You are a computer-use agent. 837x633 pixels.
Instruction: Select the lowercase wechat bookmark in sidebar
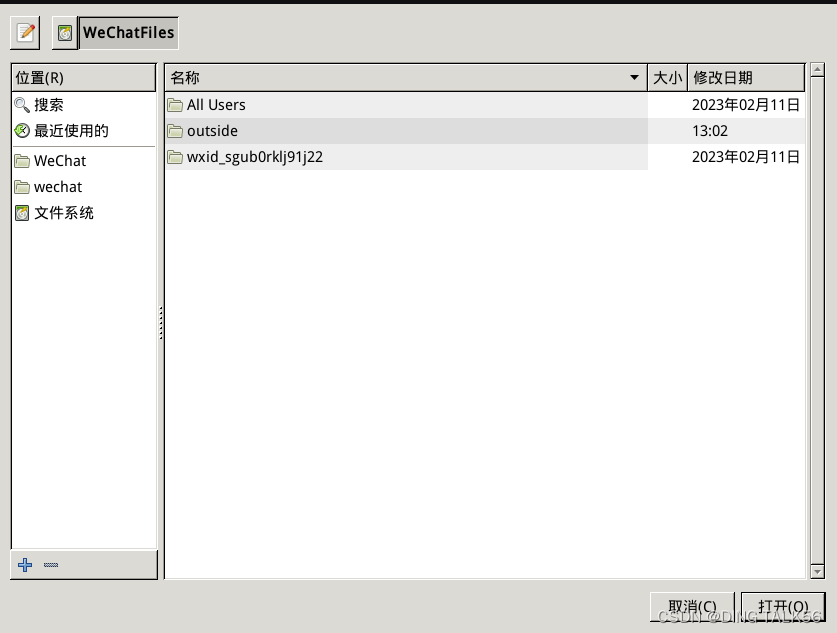pos(84,187)
